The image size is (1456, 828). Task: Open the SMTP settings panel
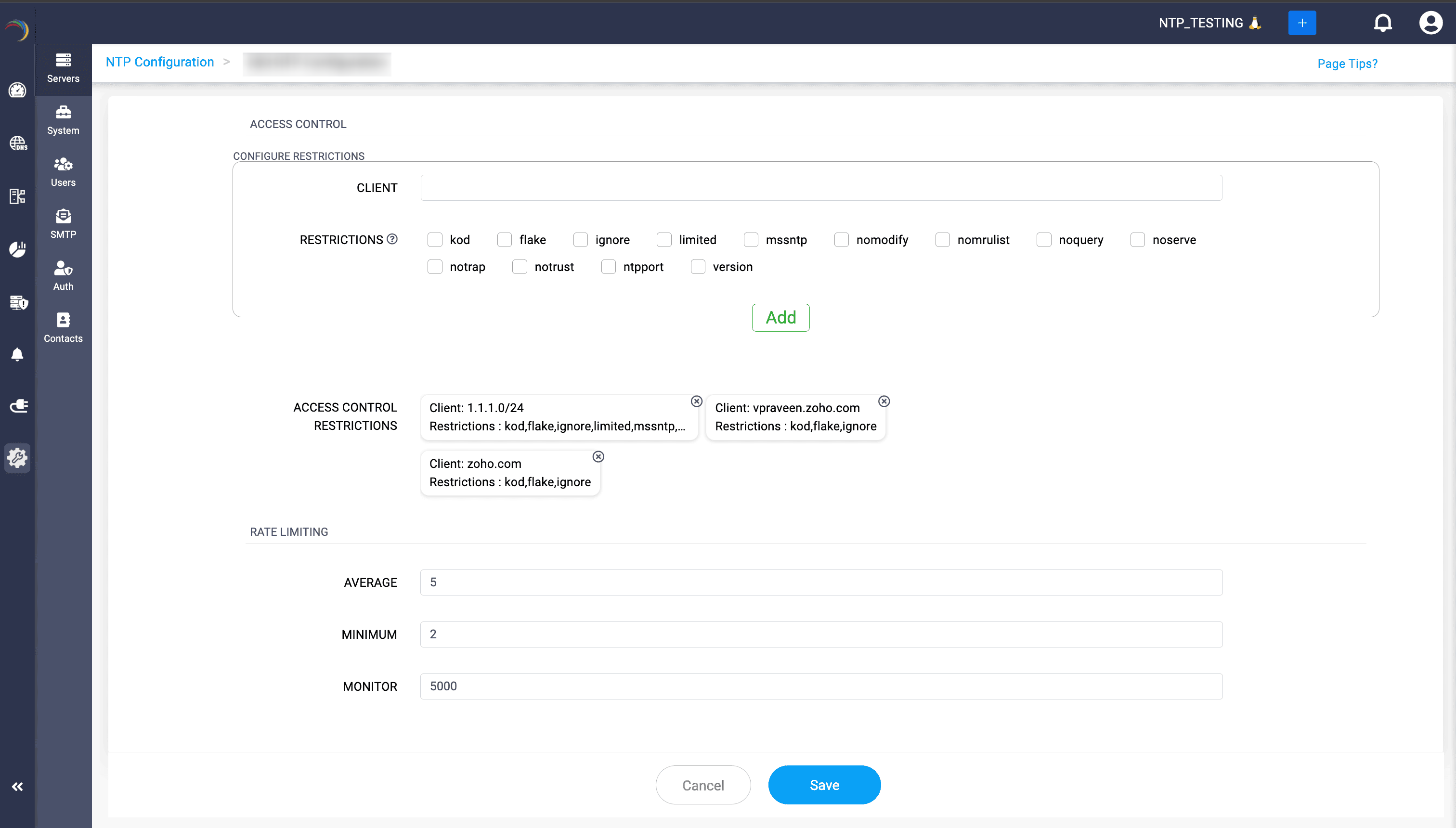click(63, 223)
